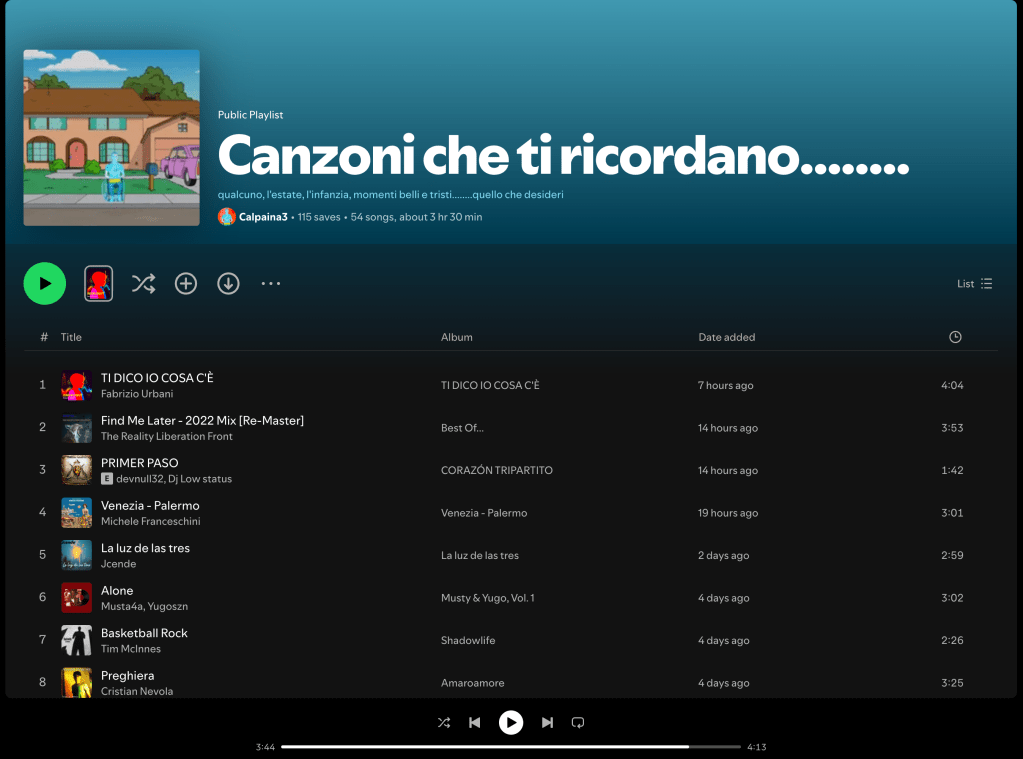Skip to the previous track
The height and width of the screenshot is (759, 1023).
point(475,722)
